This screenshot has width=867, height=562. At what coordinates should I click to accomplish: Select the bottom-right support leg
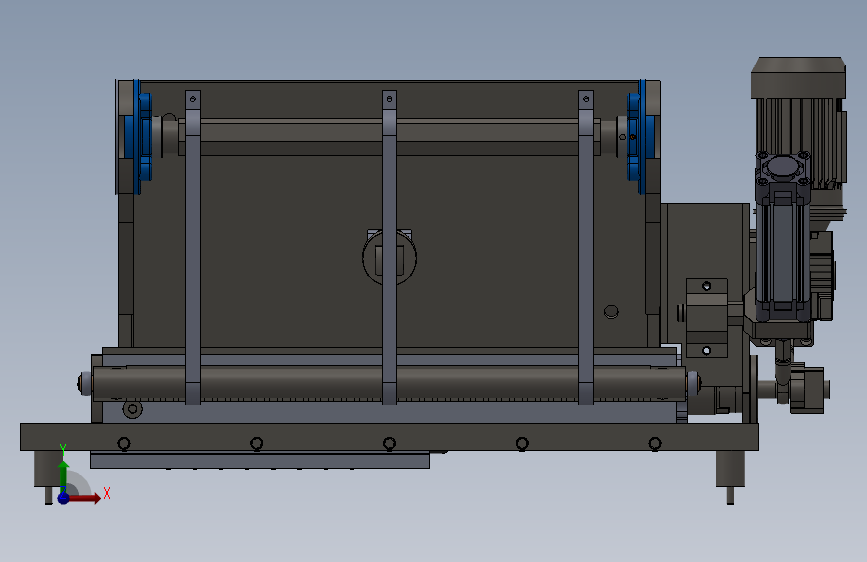pos(730,477)
